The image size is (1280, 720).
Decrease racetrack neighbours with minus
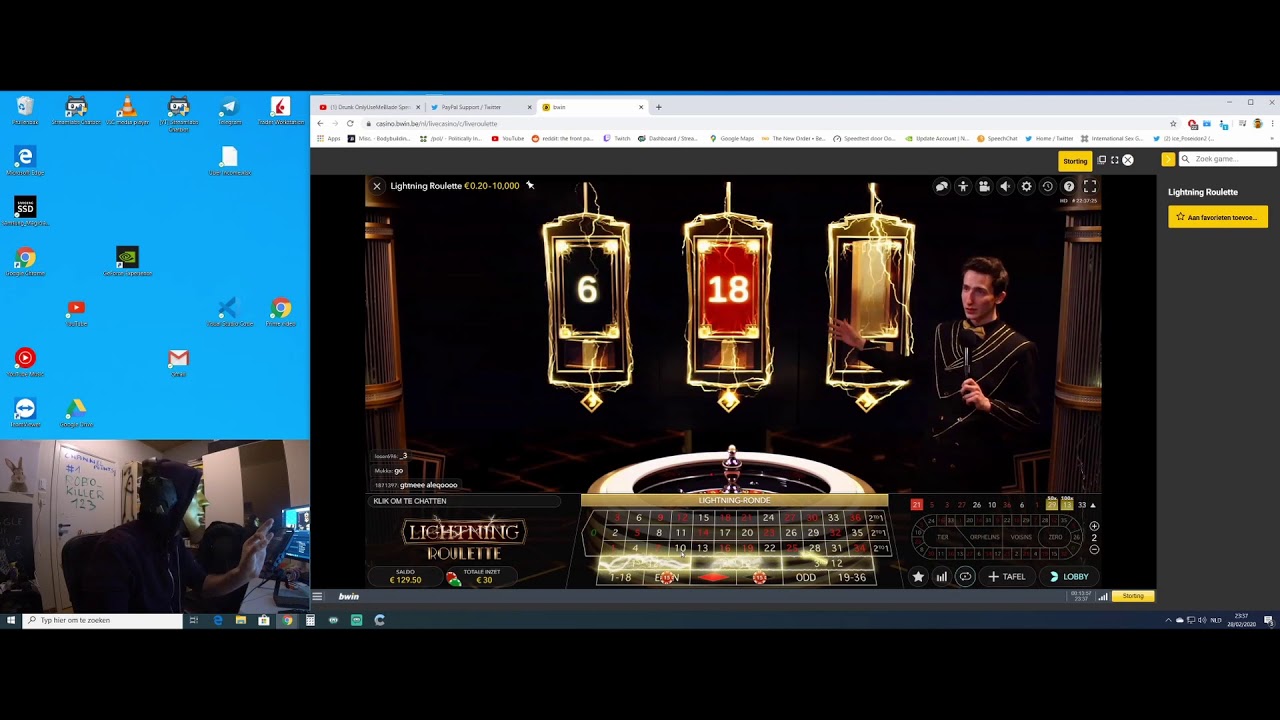[1094, 549]
